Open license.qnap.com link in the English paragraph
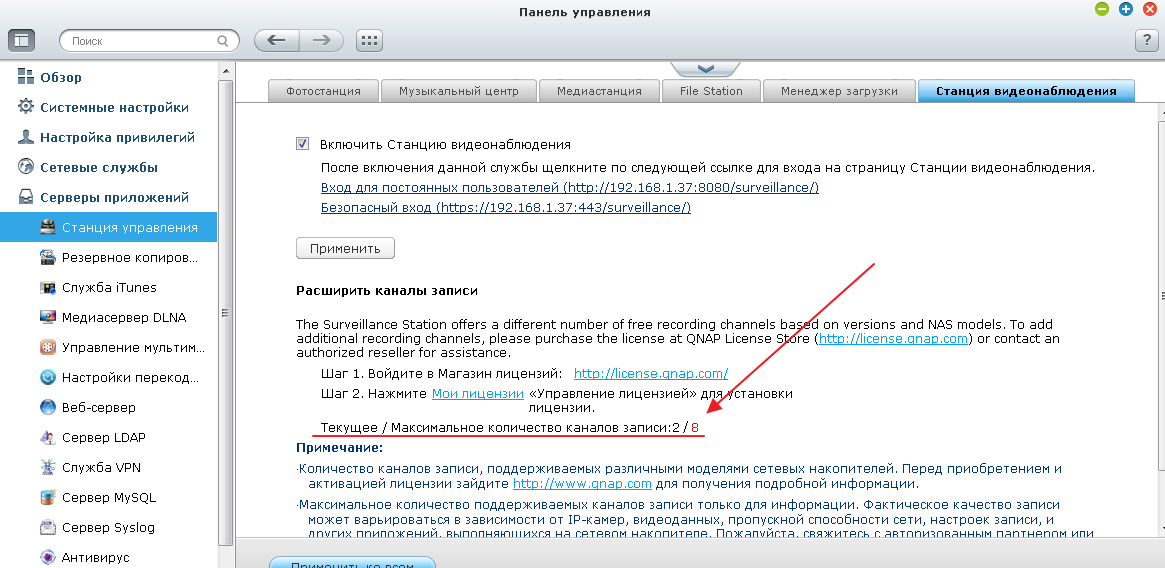The height and width of the screenshot is (568, 1165). 894,338
